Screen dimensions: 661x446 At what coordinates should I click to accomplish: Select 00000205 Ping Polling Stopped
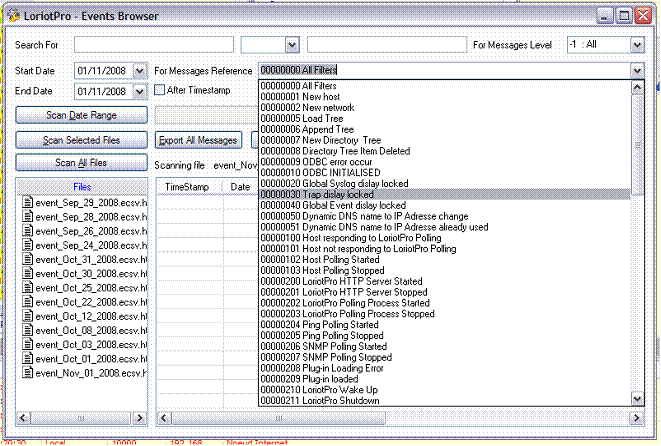pos(445,336)
